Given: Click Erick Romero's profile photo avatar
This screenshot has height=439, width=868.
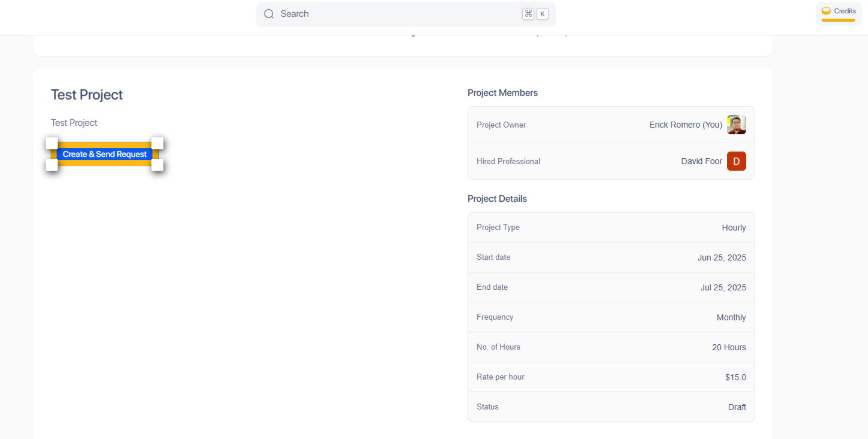Looking at the screenshot, I should [736, 125].
